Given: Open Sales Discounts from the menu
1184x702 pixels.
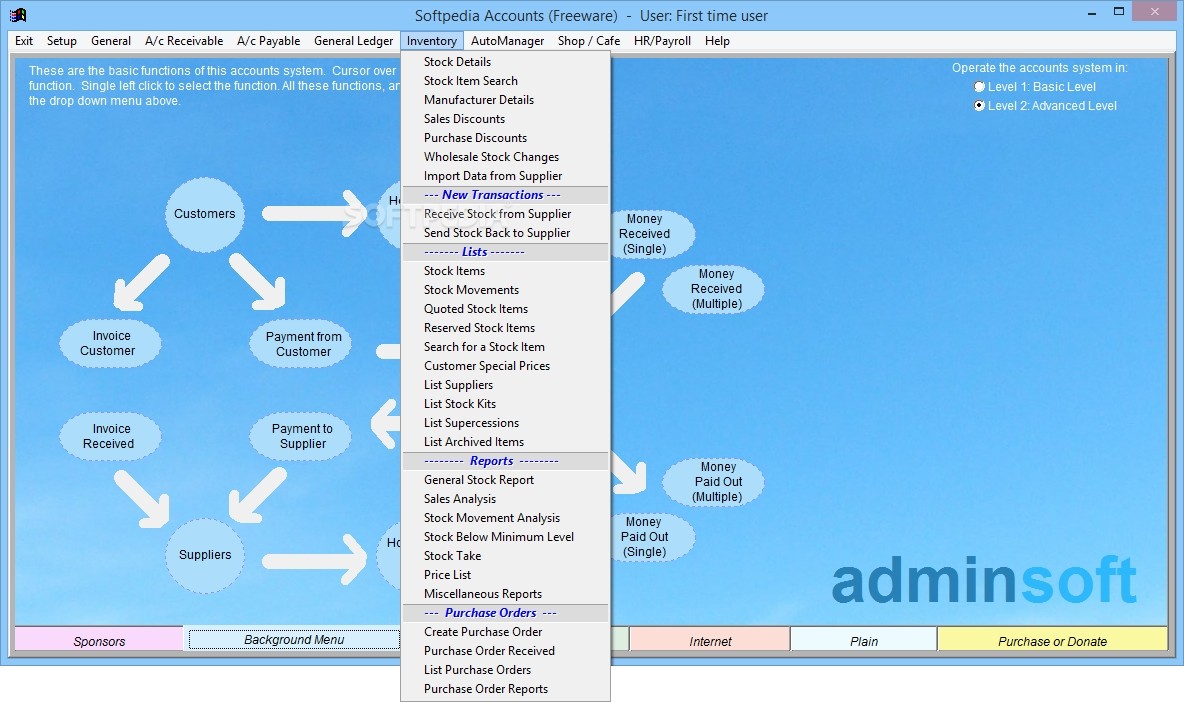Looking at the screenshot, I should point(505,119).
